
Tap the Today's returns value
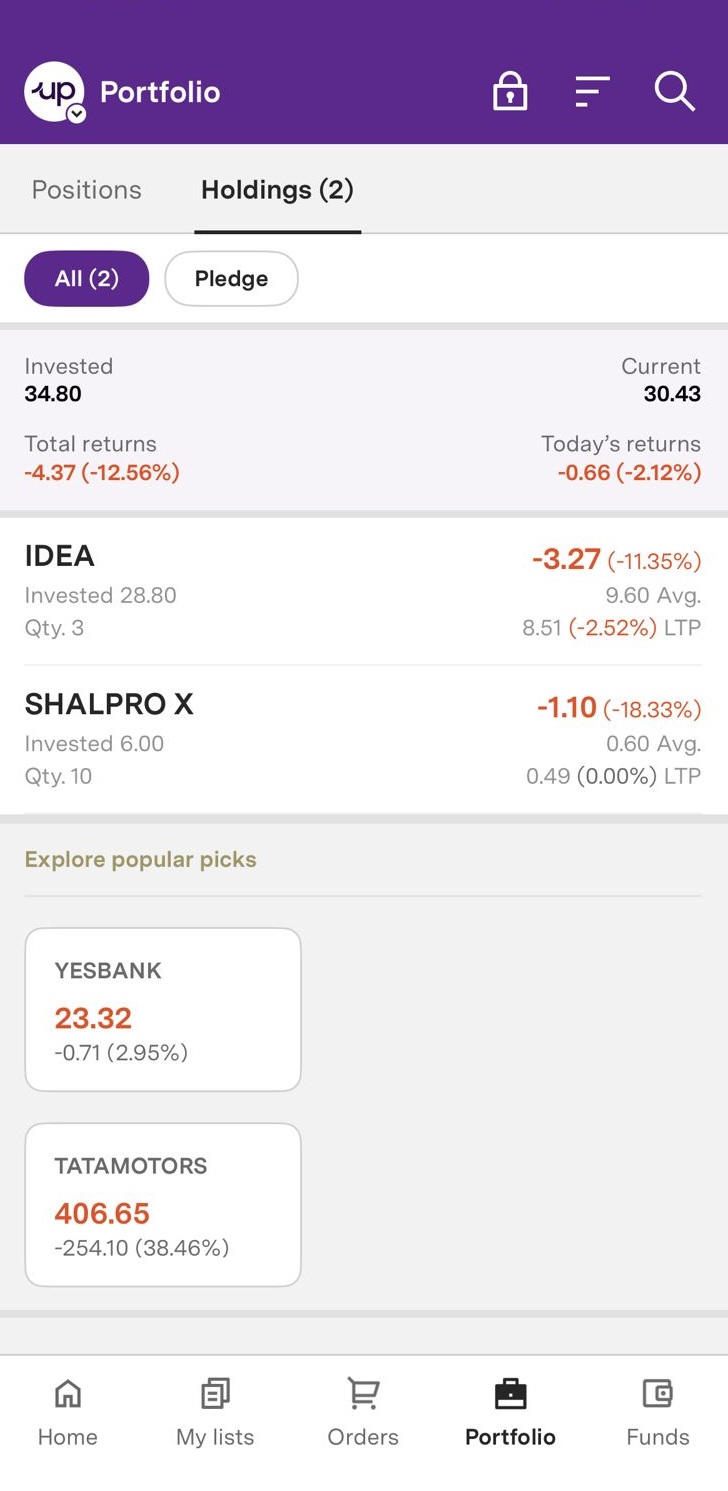click(629, 472)
